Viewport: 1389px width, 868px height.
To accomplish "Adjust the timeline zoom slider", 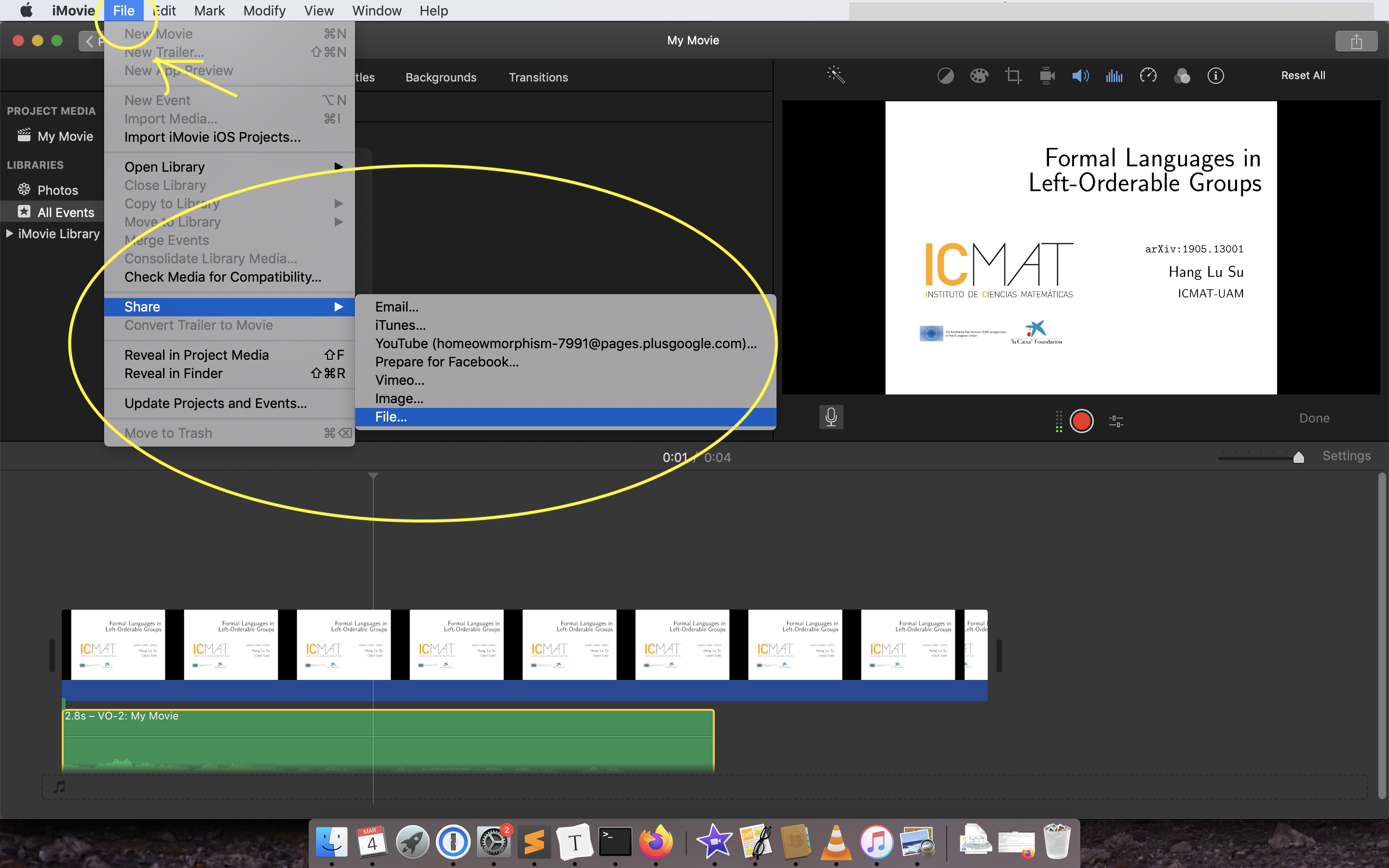I will click(1298, 458).
